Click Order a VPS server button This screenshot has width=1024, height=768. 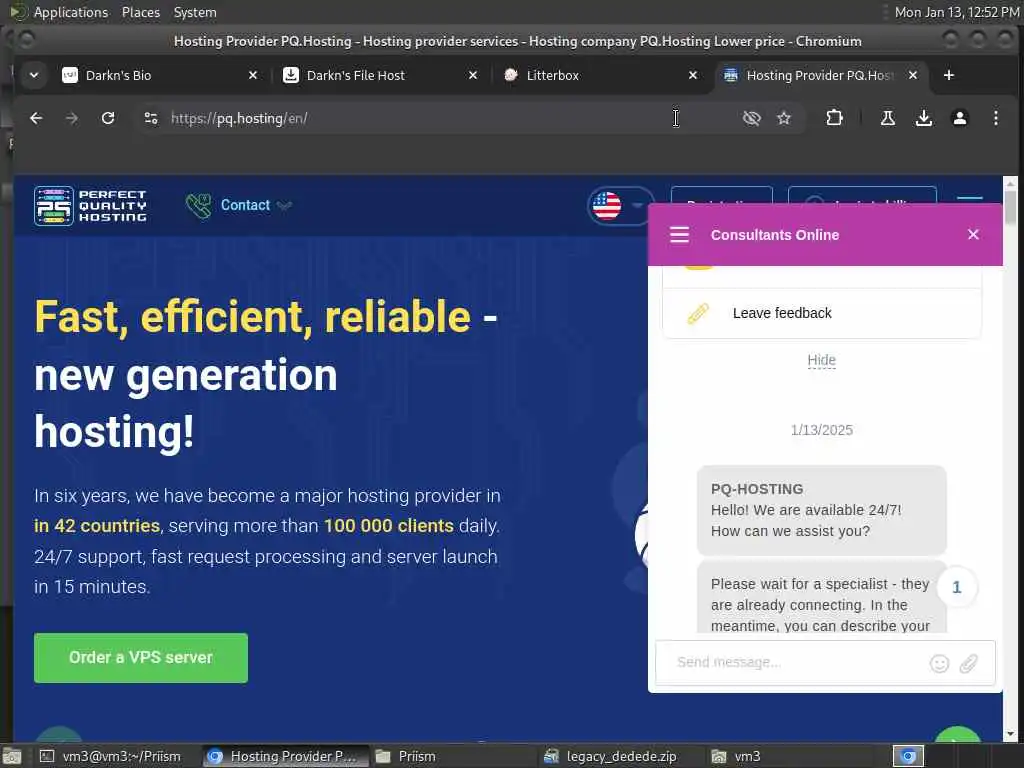pos(141,658)
